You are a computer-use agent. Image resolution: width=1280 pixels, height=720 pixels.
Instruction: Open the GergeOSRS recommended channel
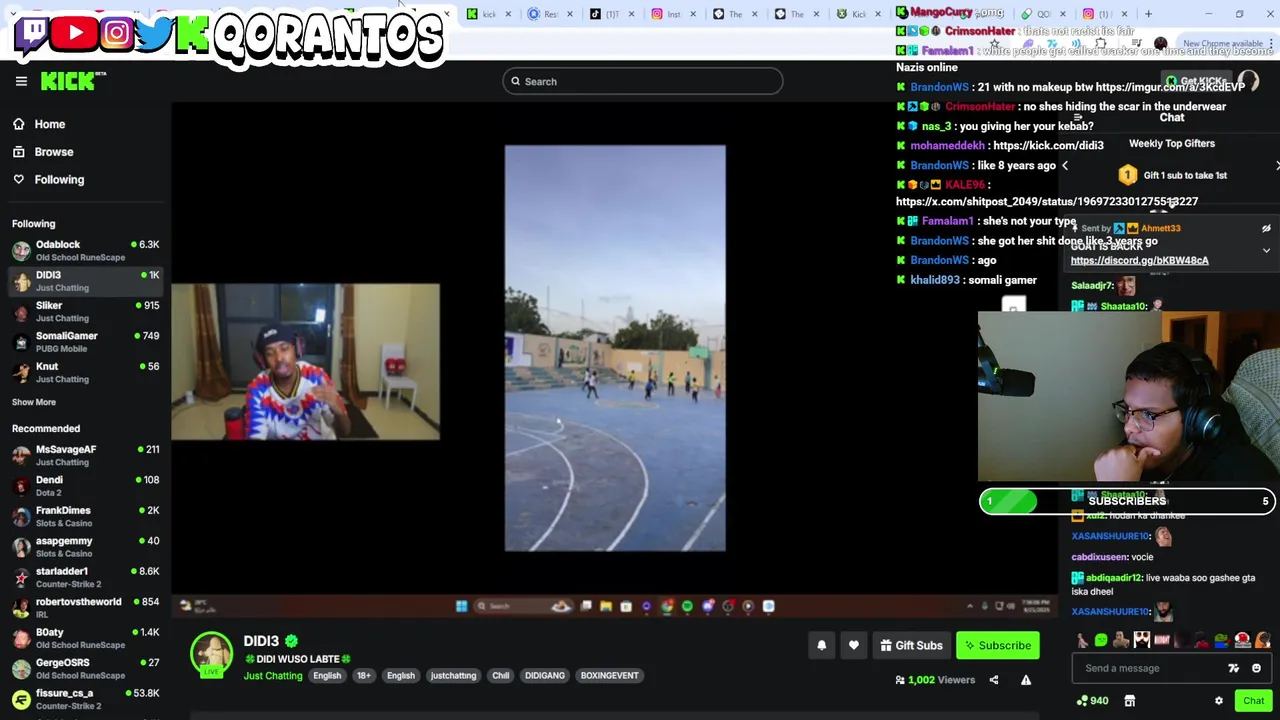[85, 669]
